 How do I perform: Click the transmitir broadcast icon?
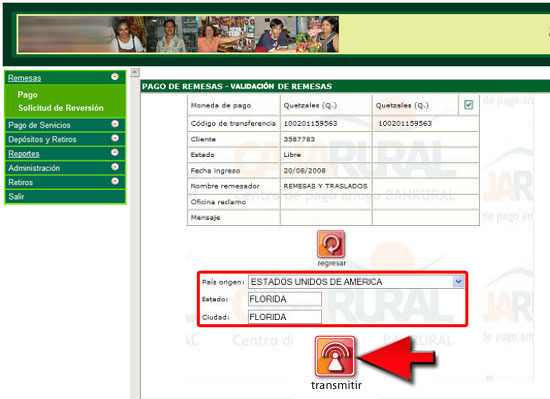pyautogui.click(x=335, y=357)
